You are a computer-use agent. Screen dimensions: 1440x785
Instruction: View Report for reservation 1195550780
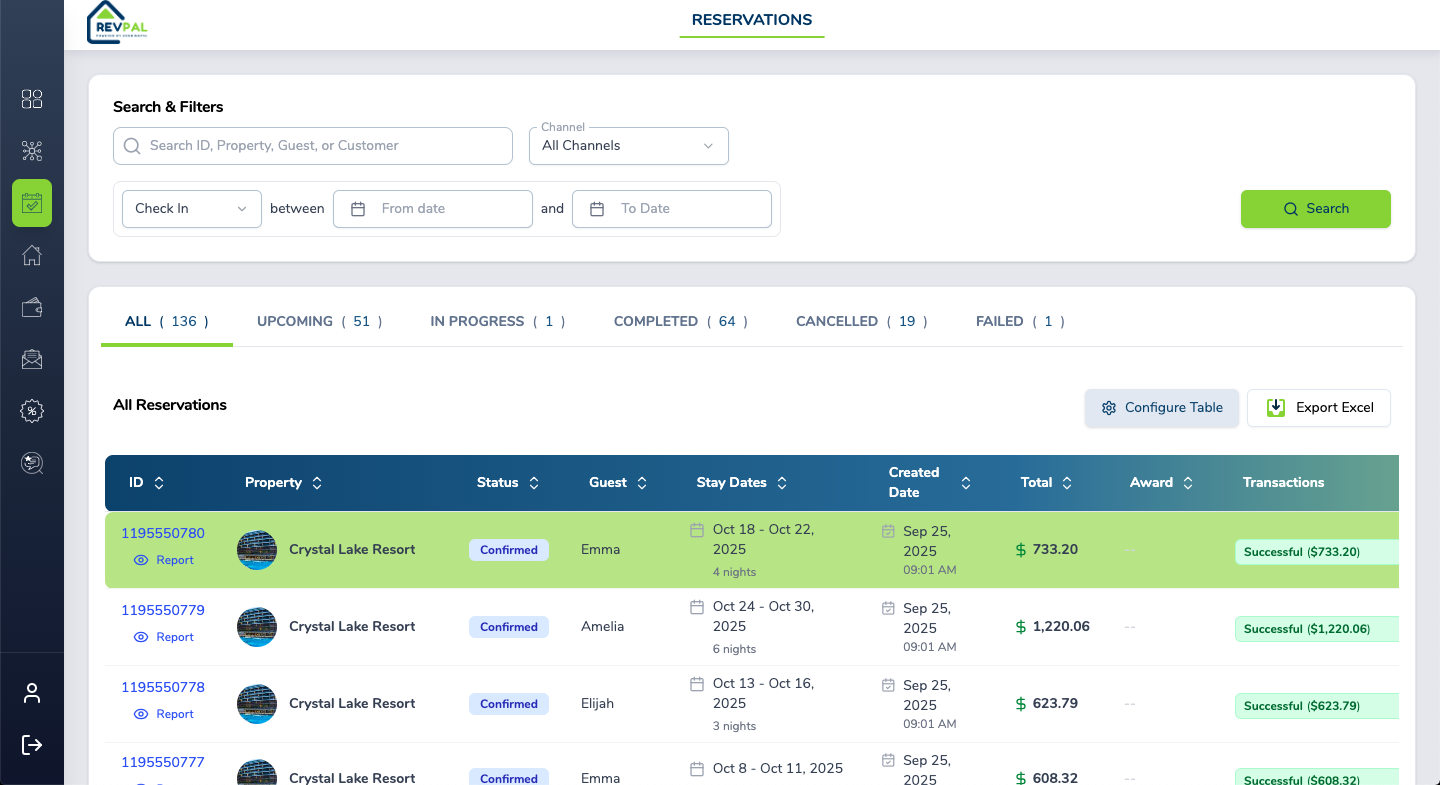point(164,560)
